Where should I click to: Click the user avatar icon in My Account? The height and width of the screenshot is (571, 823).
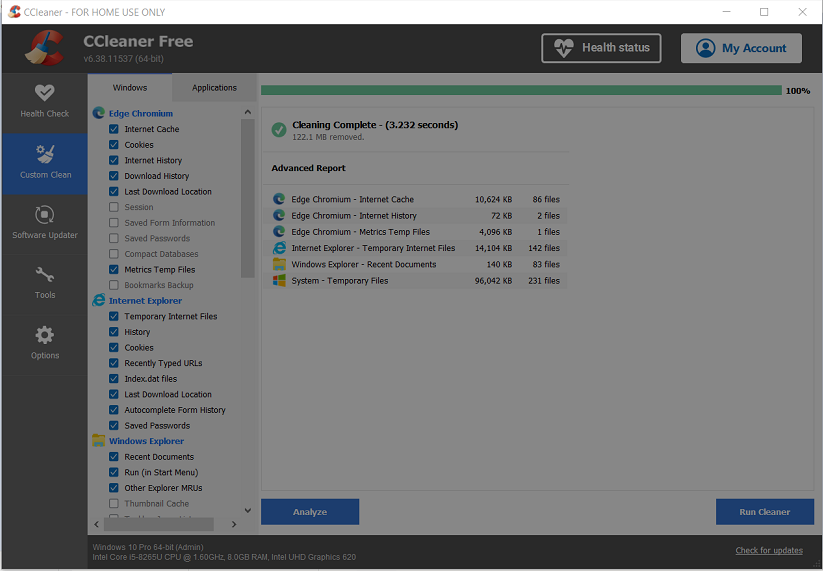(x=705, y=48)
